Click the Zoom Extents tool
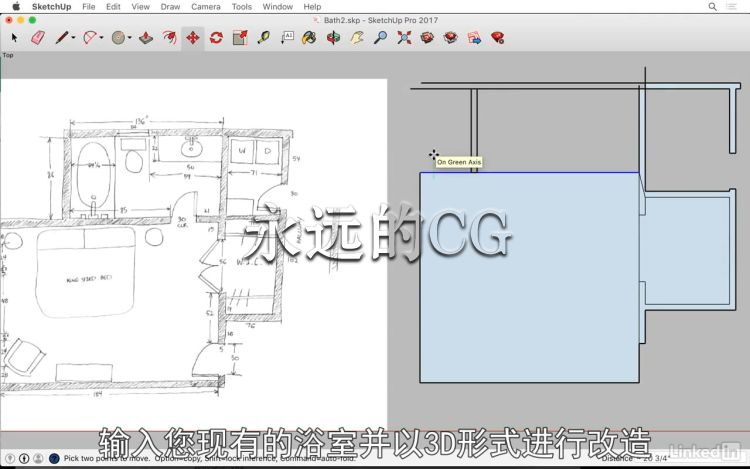The image size is (750, 469). pos(404,37)
